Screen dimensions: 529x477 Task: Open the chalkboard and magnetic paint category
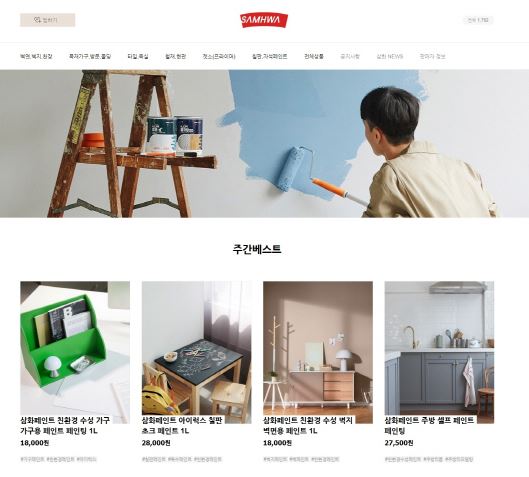[270, 56]
